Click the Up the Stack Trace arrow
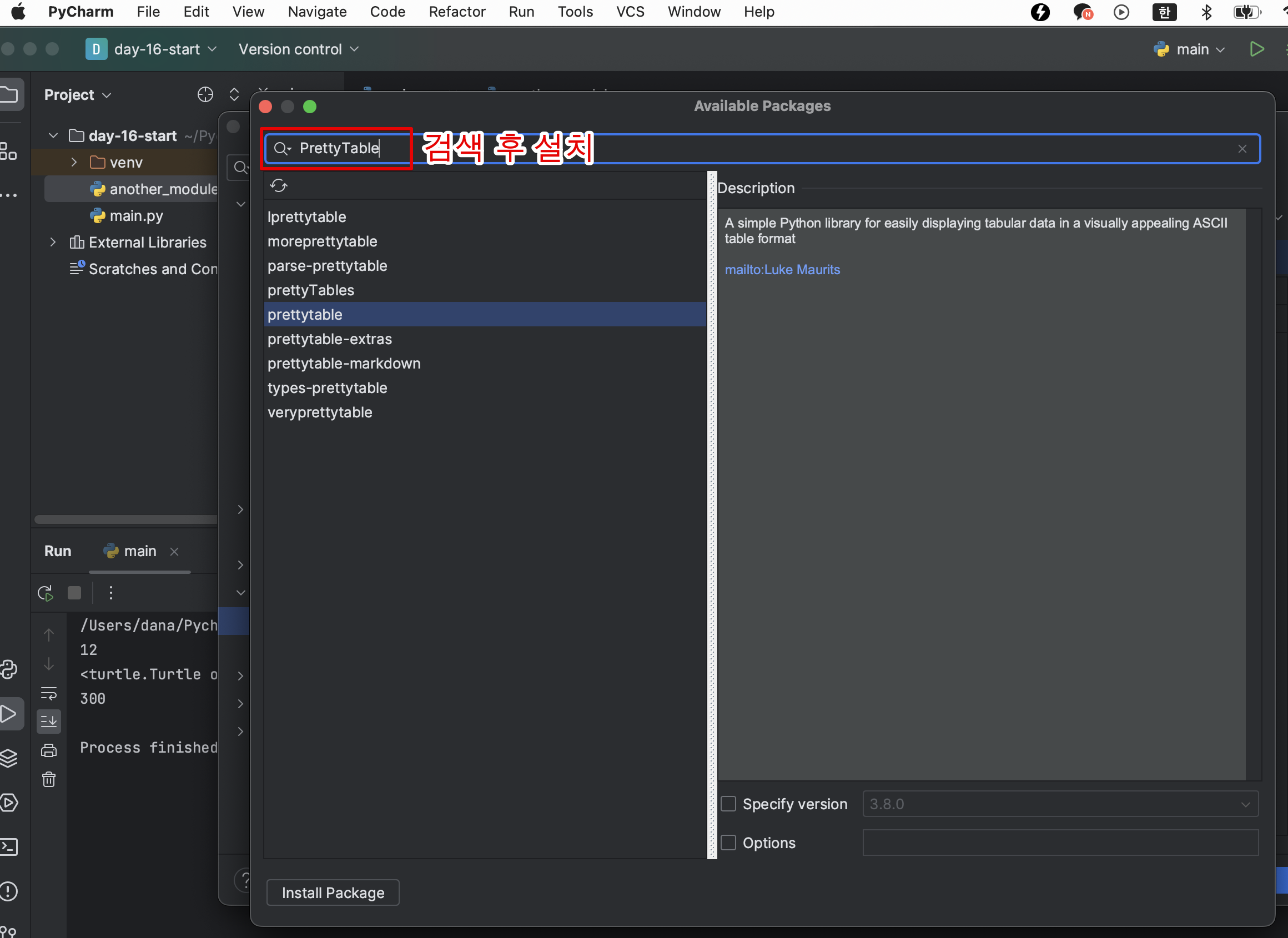The width and height of the screenshot is (1288, 938). (x=49, y=635)
